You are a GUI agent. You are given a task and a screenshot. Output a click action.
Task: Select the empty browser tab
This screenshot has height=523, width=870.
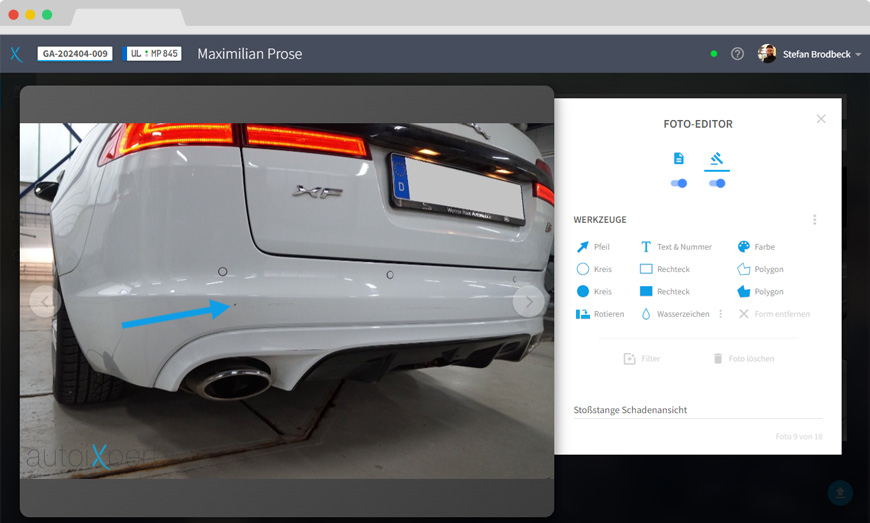[128, 17]
